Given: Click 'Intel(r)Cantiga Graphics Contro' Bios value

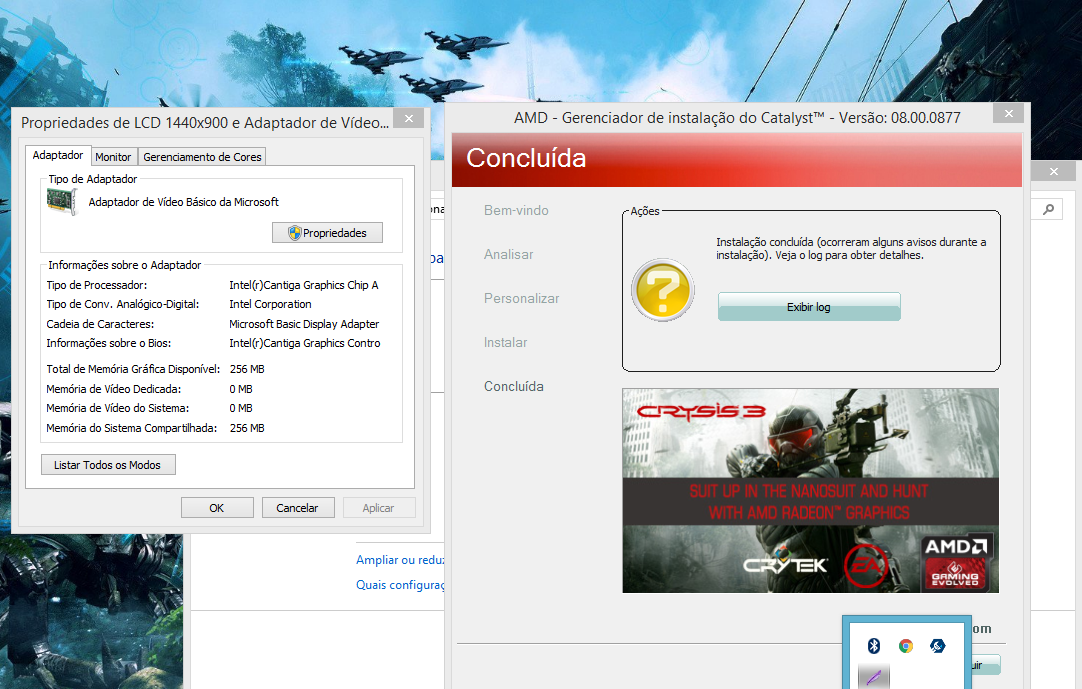Looking at the screenshot, I should pyautogui.click(x=305, y=343).
